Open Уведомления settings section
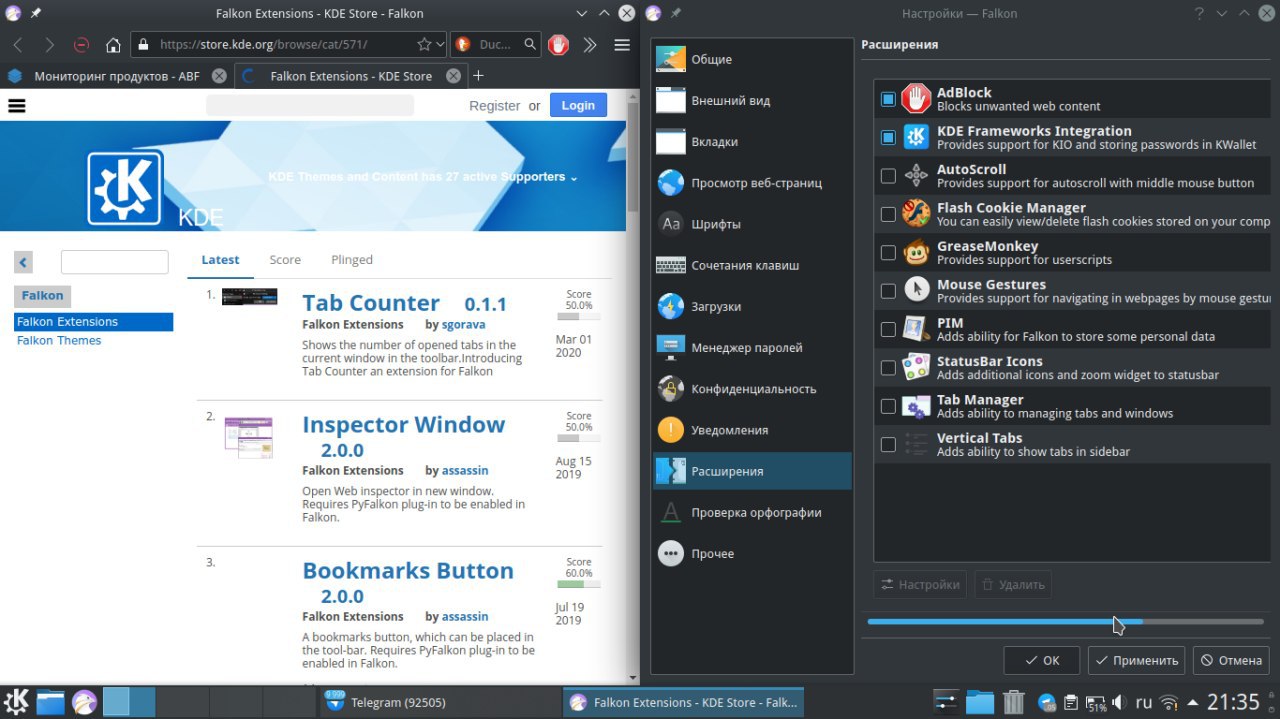This screenshot has height=719, width=1280. (x=752, y=430)
